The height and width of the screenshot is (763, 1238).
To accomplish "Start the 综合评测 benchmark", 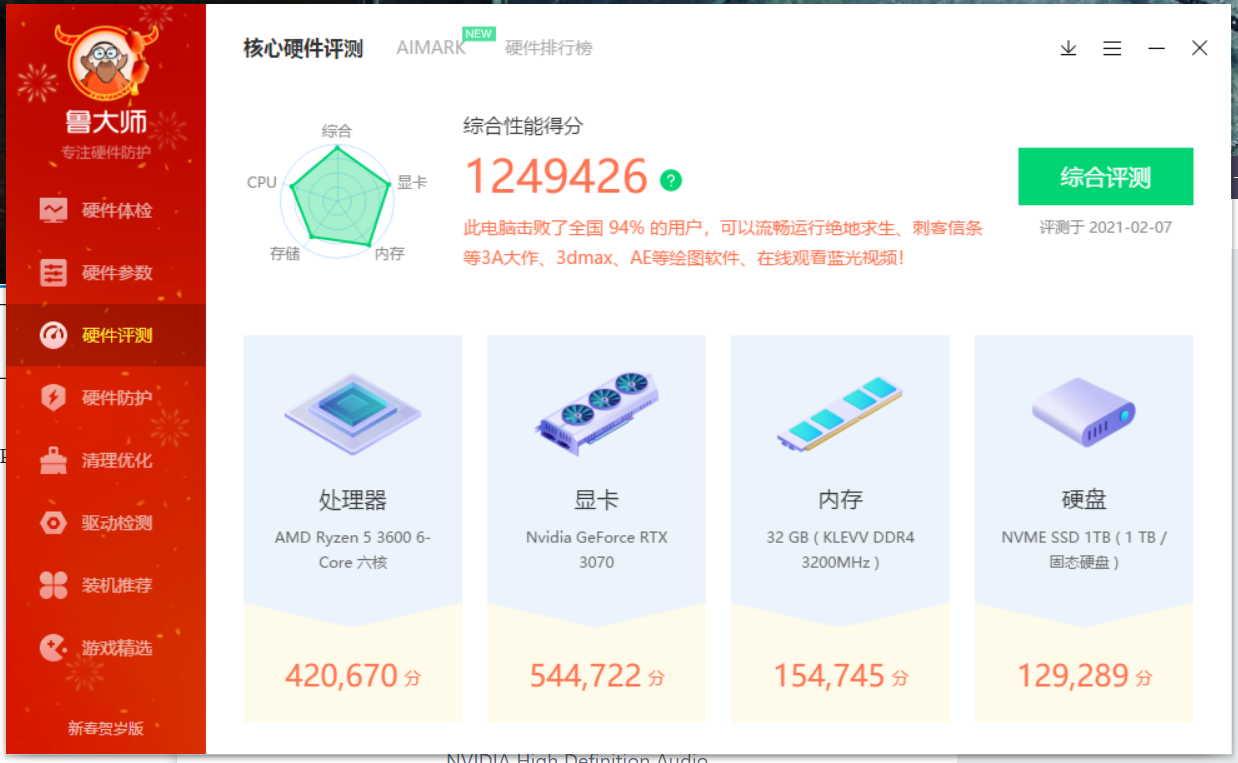I will (1106, 177).
